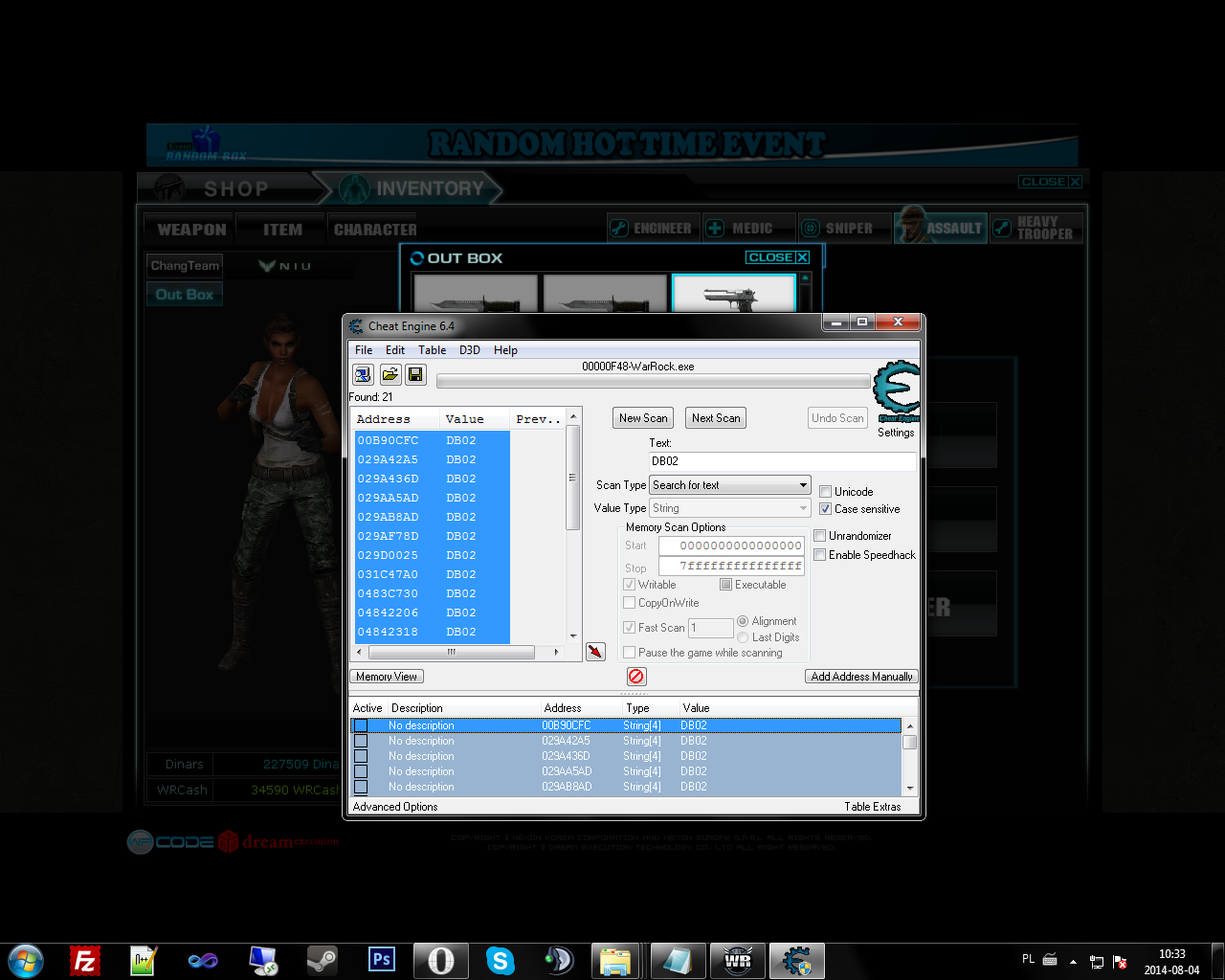Open Photoshop from the taskbar
The image size is (1225, 980).
coord(381,960)
